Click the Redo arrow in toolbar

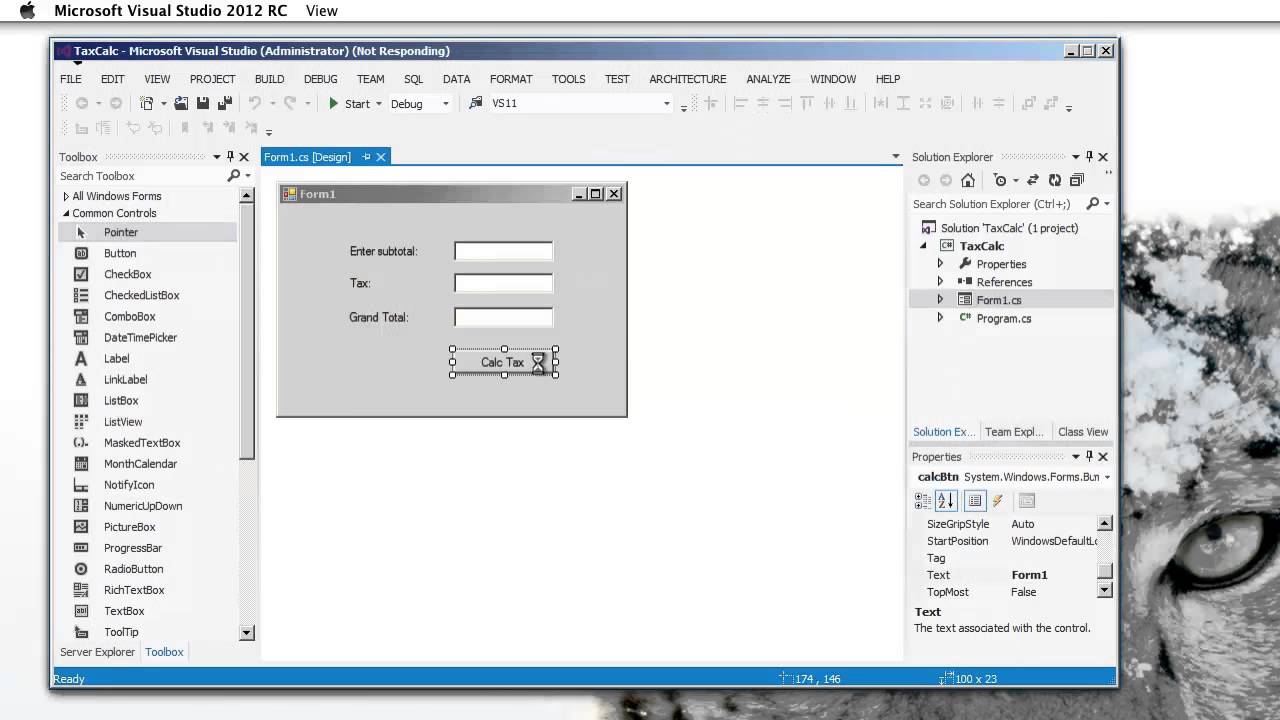coord(290,103)
